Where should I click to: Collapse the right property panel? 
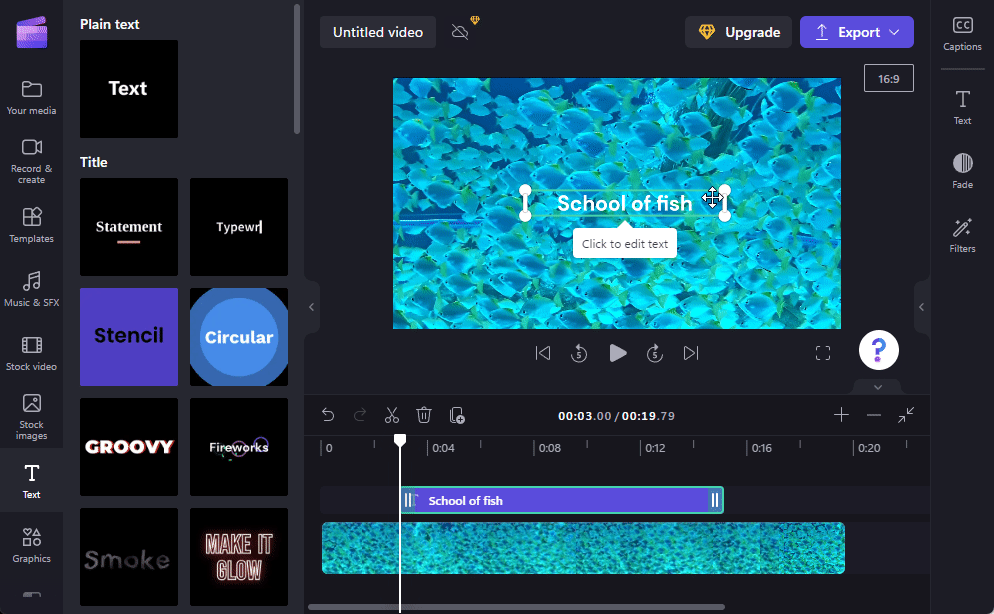[921, 307]
